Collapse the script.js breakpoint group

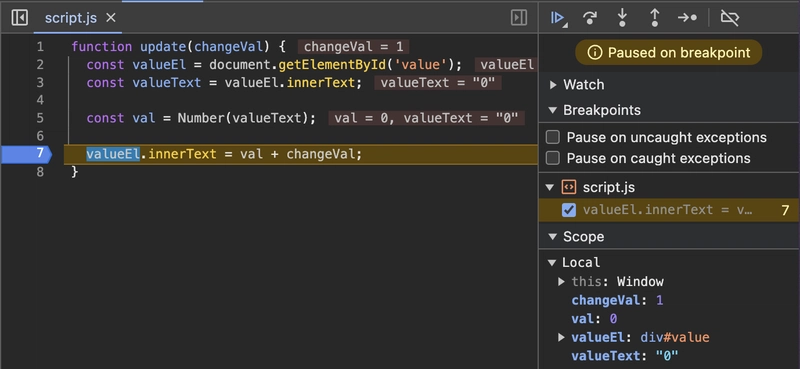[549, 187]
